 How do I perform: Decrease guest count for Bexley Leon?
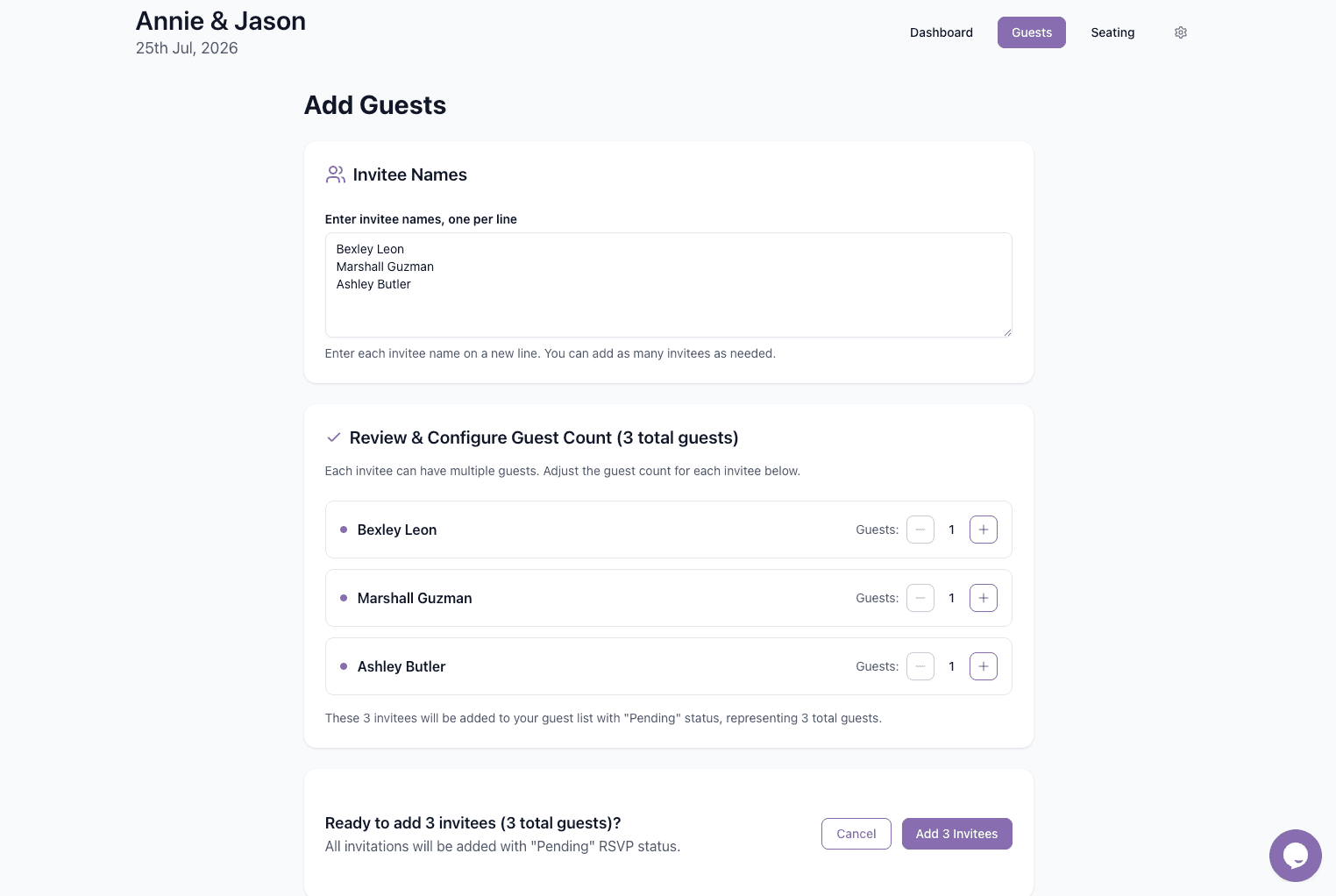[x=920, y=530]
